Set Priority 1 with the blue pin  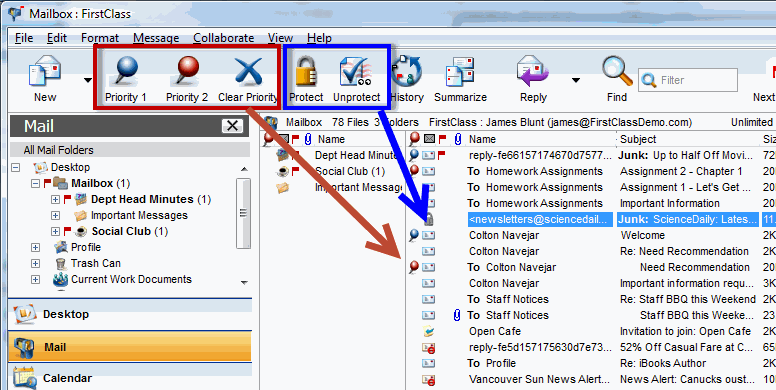126,79
